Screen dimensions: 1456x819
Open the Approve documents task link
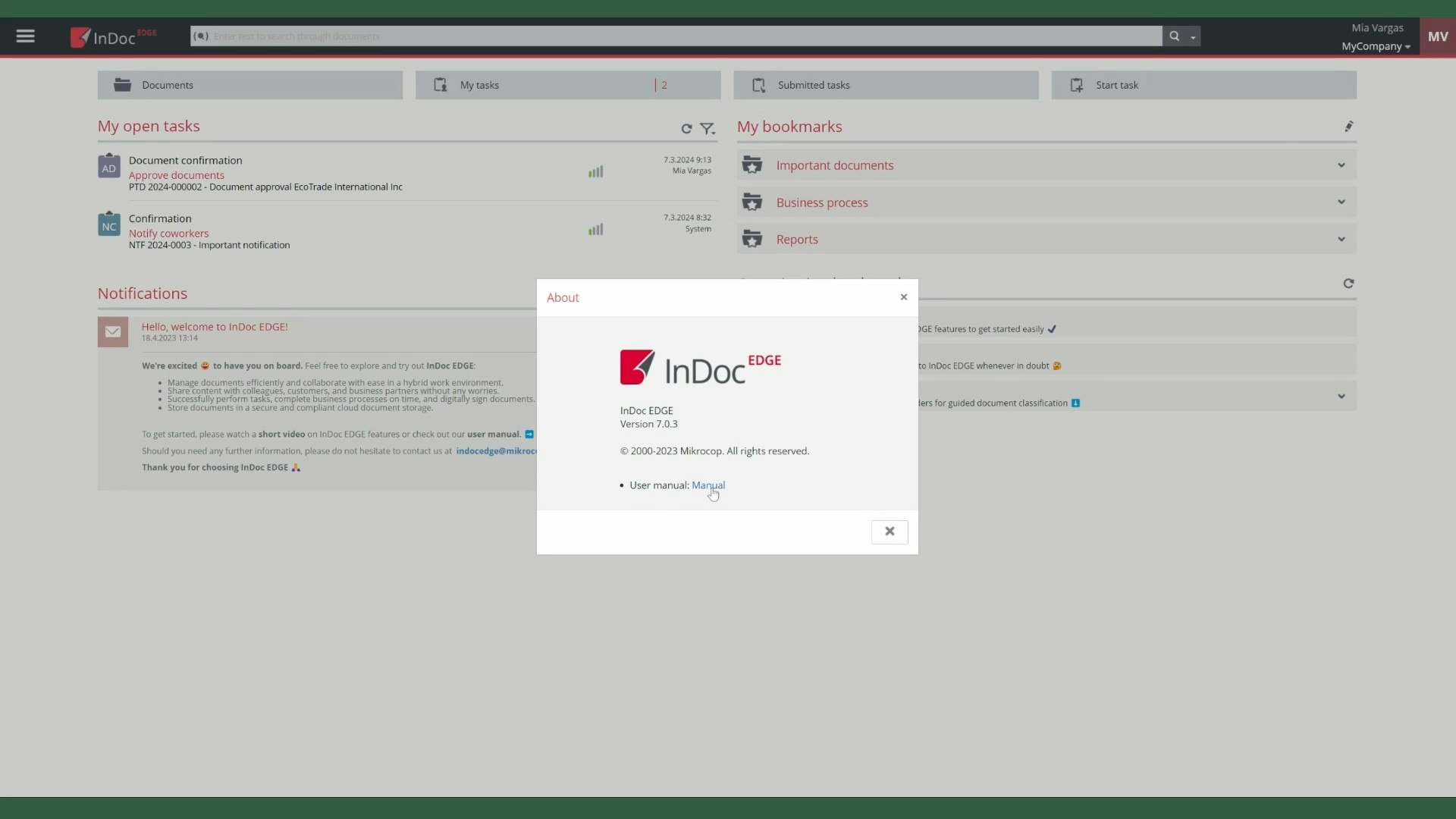click(177, 175)
